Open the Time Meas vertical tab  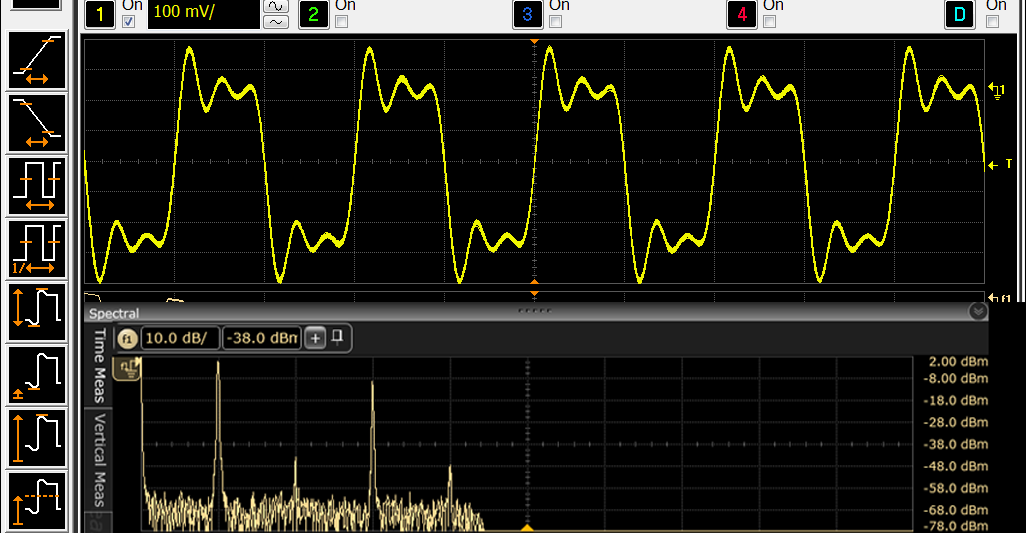tap(99, 365)
